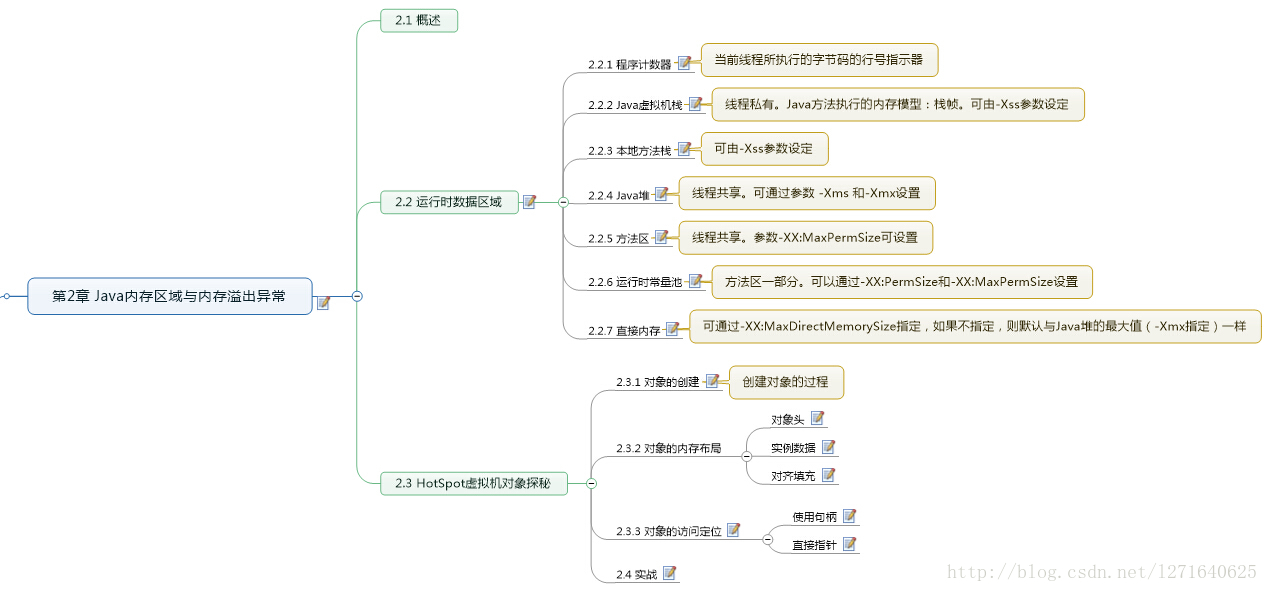The width and height of the screenshot is (1268, 592).
Task: Select subtopic 2.2.7 直接内存
Action: tap(624, 330)
